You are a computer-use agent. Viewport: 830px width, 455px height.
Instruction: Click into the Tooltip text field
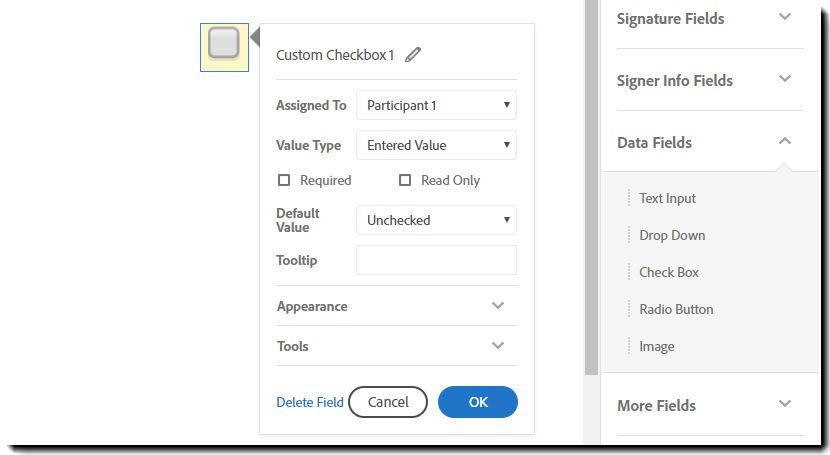click(x=436, y=260)
